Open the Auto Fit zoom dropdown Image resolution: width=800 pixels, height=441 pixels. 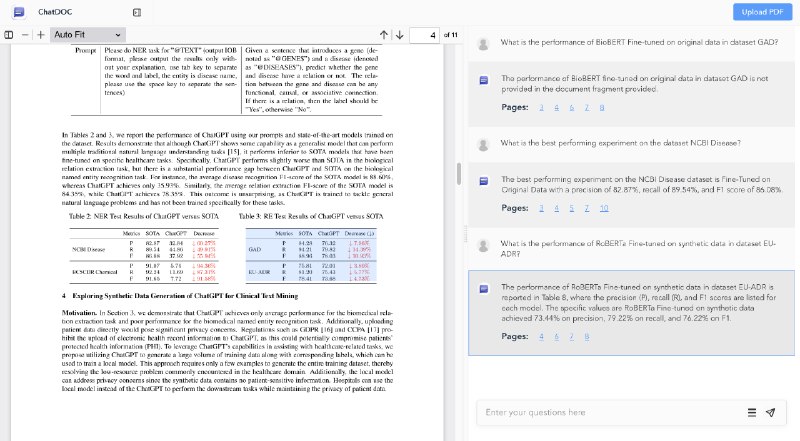(88, 35)
